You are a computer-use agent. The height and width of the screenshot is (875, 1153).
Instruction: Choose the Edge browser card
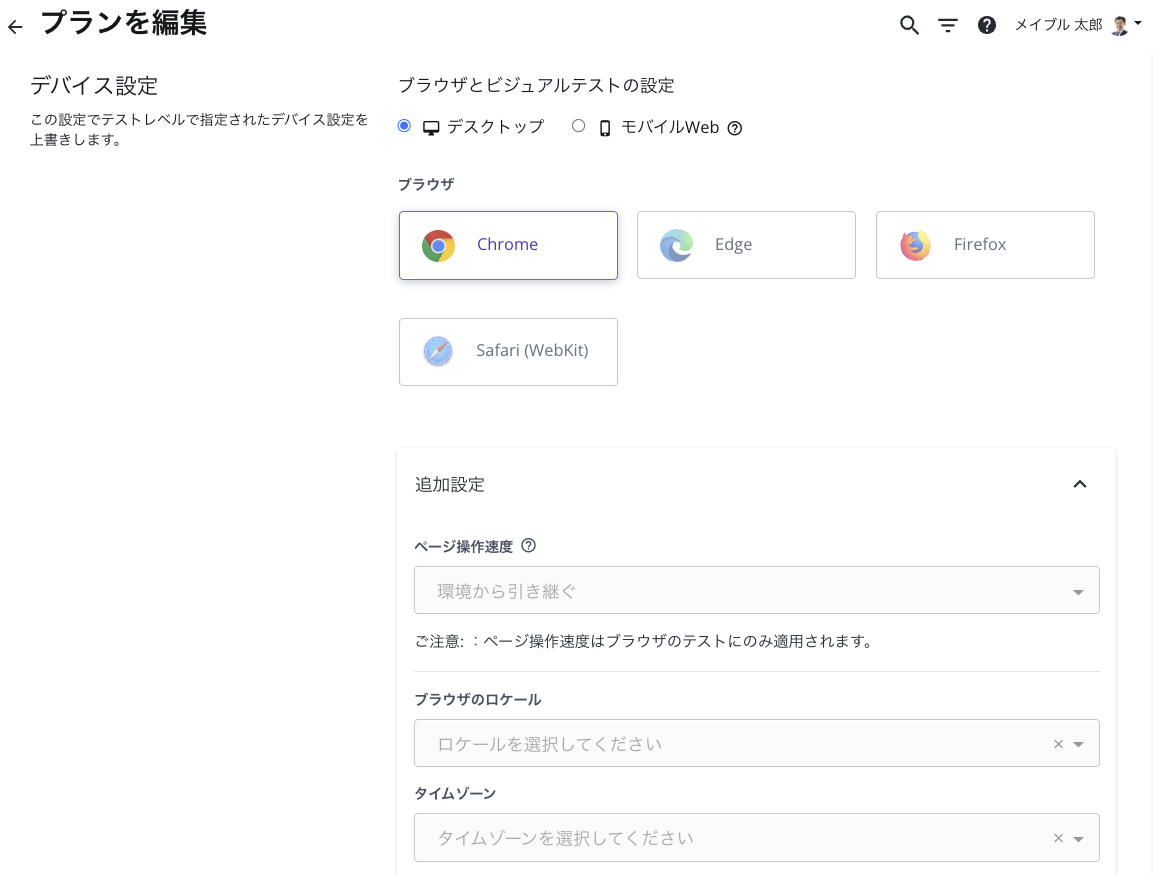pos(746,245)
